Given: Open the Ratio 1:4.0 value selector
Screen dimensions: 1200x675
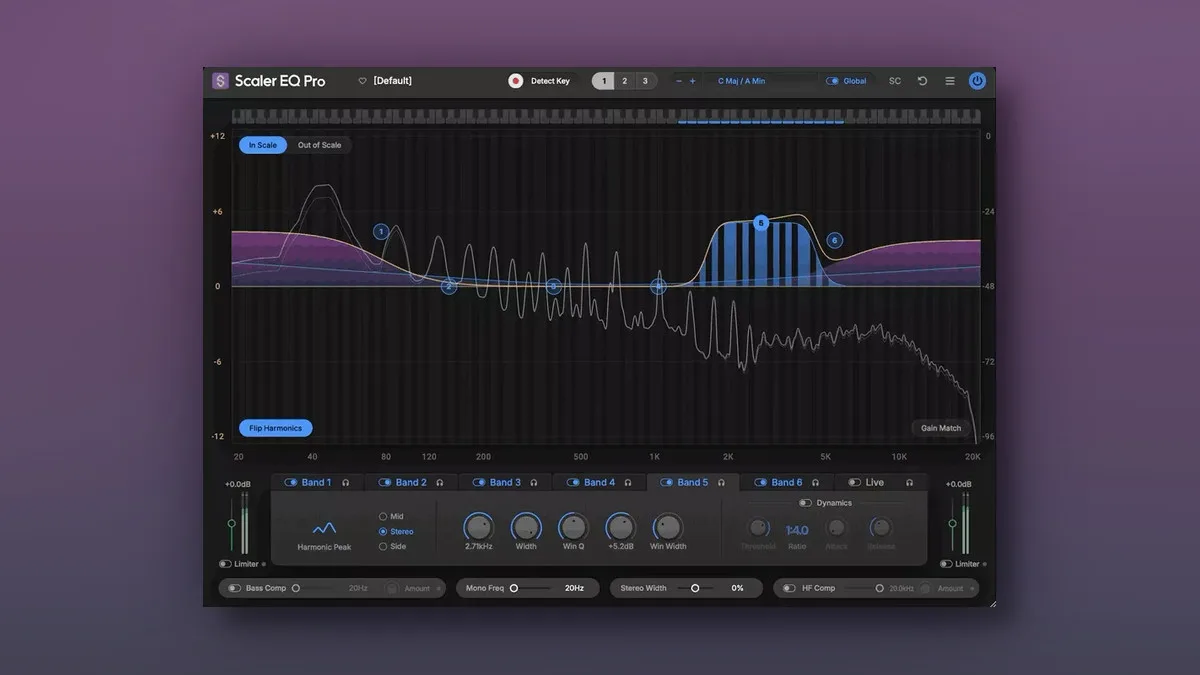Looking at the screenshot, I should tap(797, 530).
